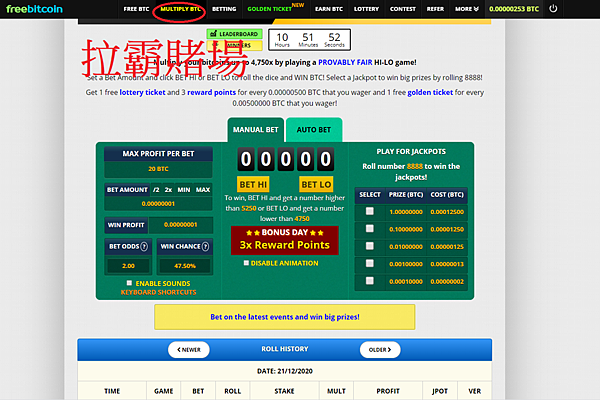Click the DATE: 21/12/2020 row
Viewport: 600px width, 400px height.
click(x=285, y=371)
